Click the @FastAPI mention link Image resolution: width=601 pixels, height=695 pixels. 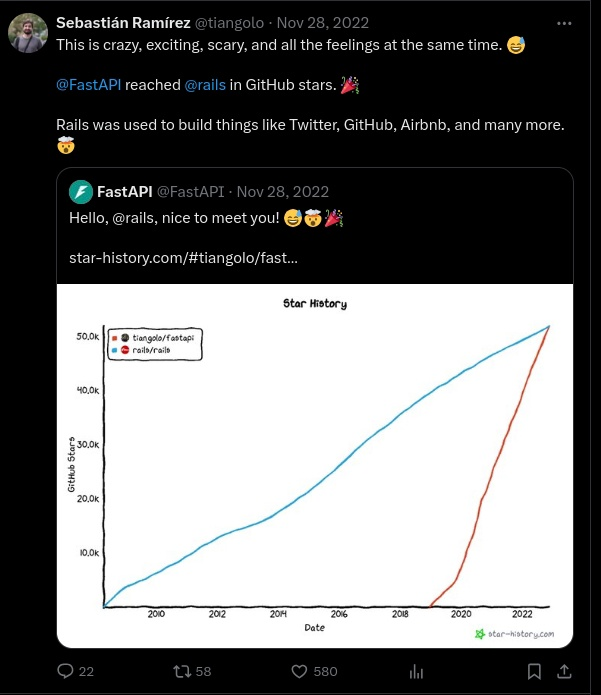(89, 84)
